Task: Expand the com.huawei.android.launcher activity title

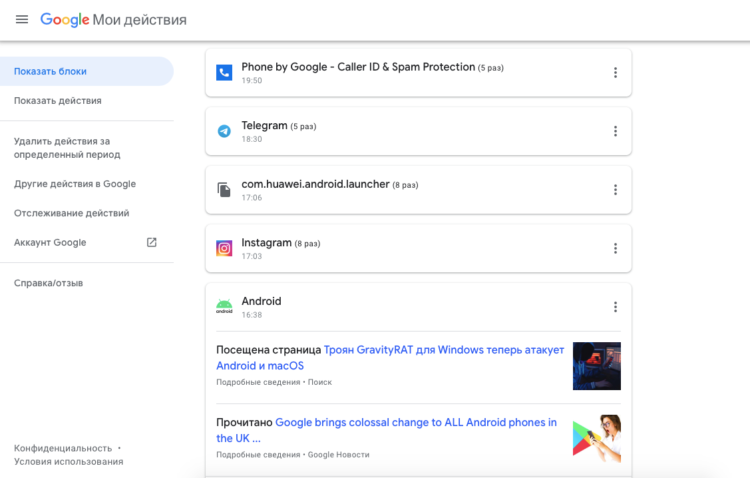Action: coord(315,184)
